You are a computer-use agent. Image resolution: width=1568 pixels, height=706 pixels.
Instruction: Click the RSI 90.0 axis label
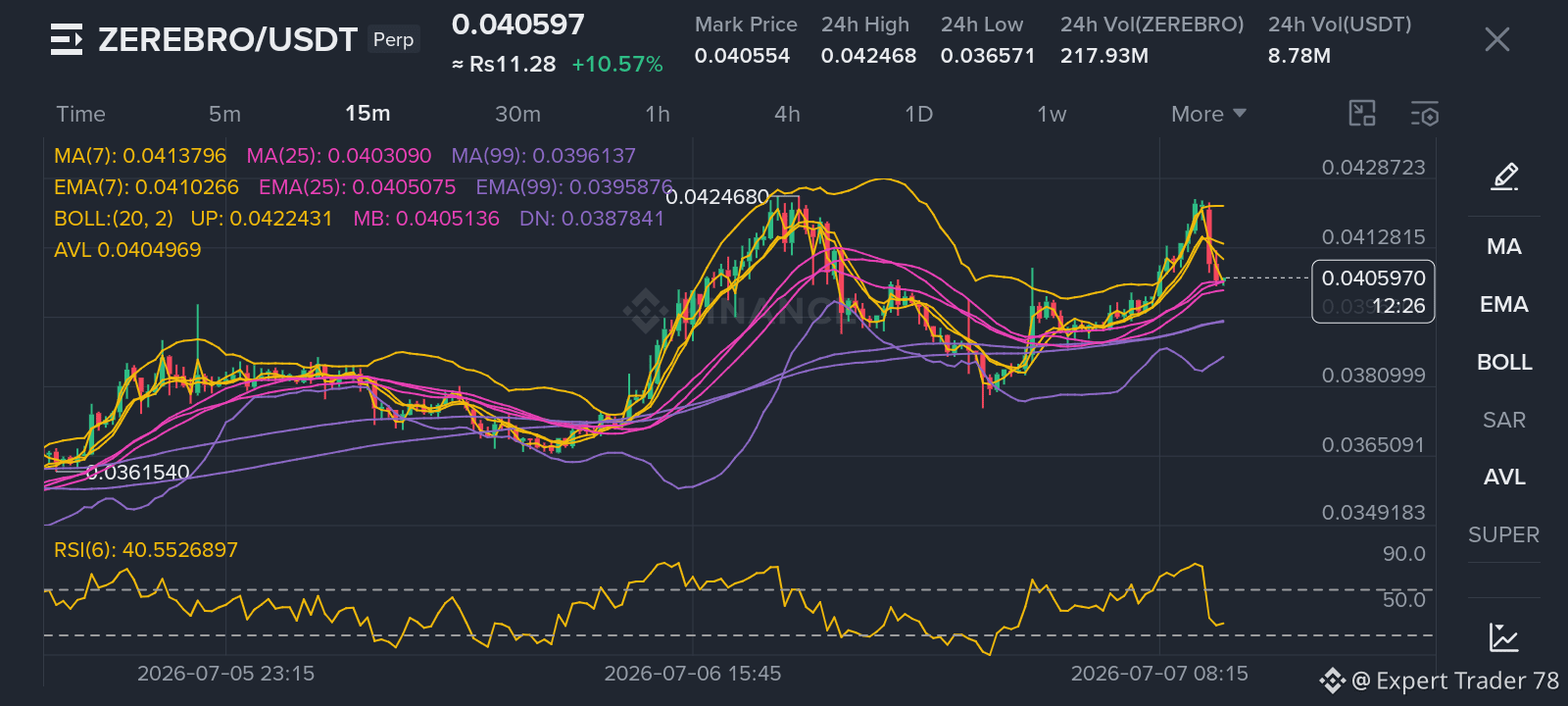click(1403, 554)
